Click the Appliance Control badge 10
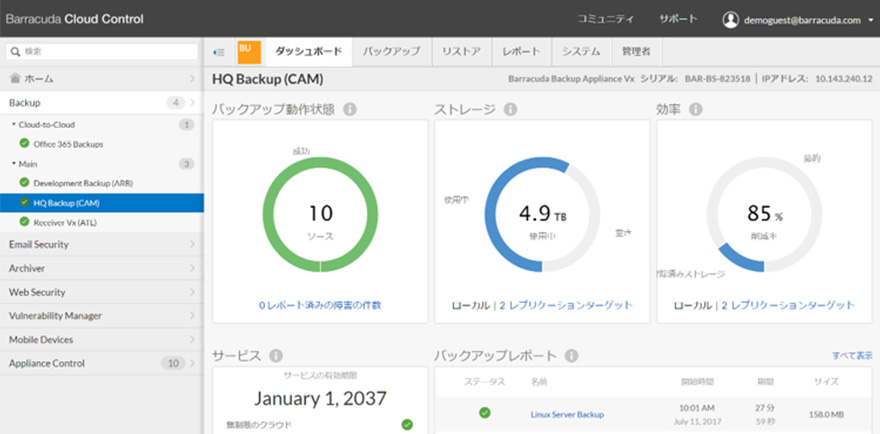 (173, 363)
